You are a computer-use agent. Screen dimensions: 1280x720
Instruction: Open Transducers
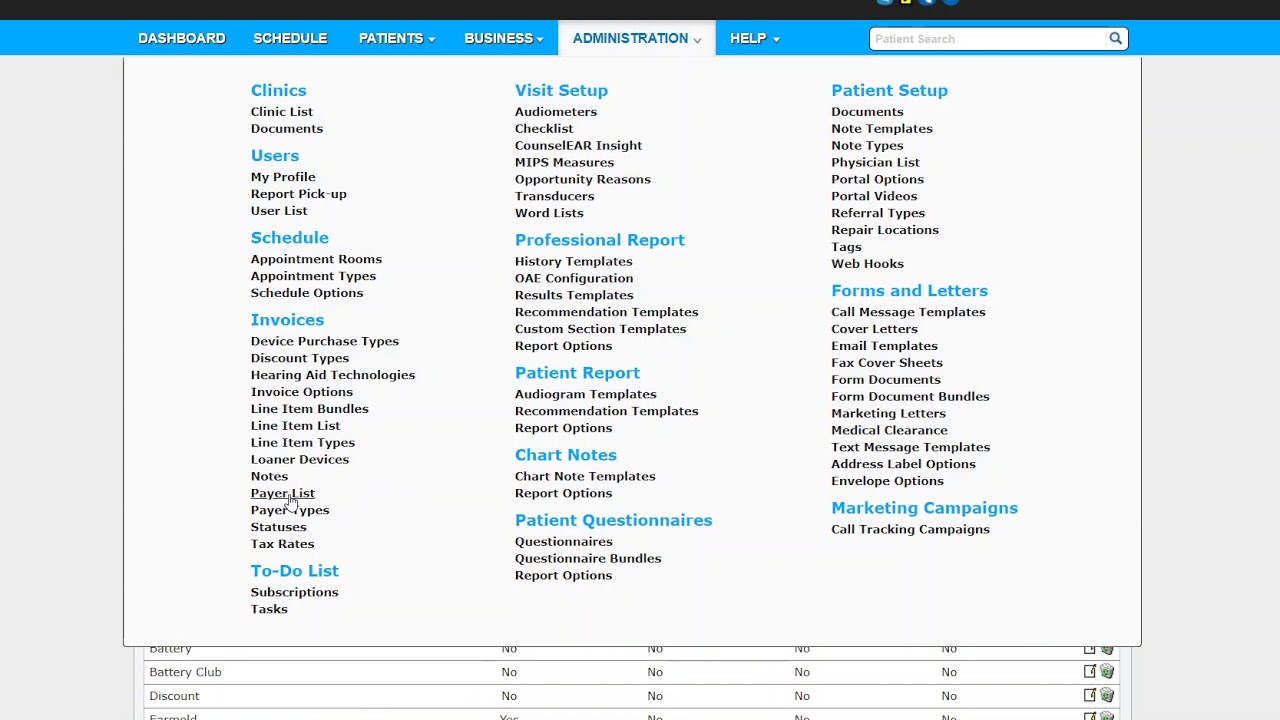pyautogui.click(x=555, y=197)
